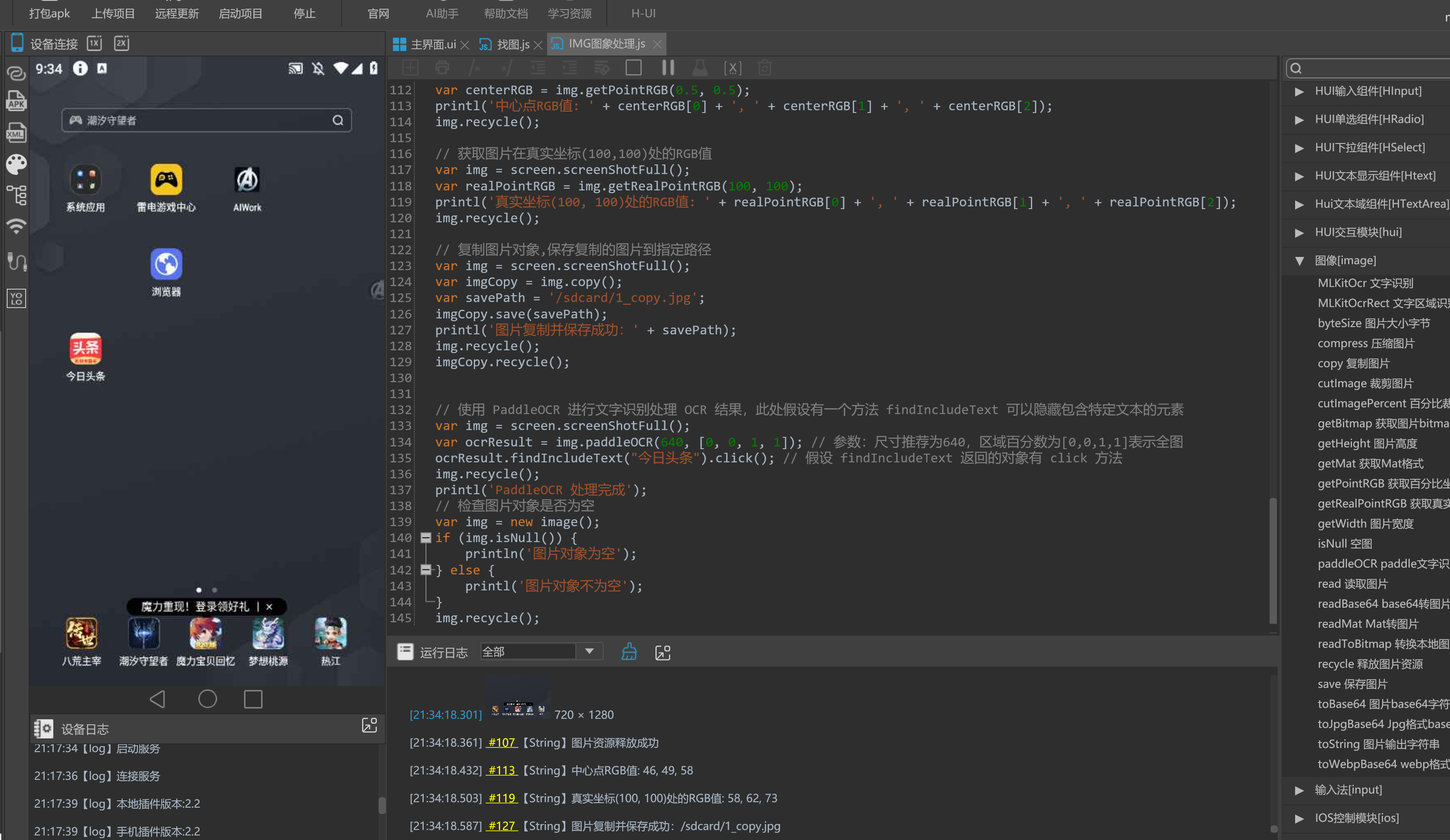Click the blue phone device connection icon
Screen dimensions: 1450x840
click(17, 42)
